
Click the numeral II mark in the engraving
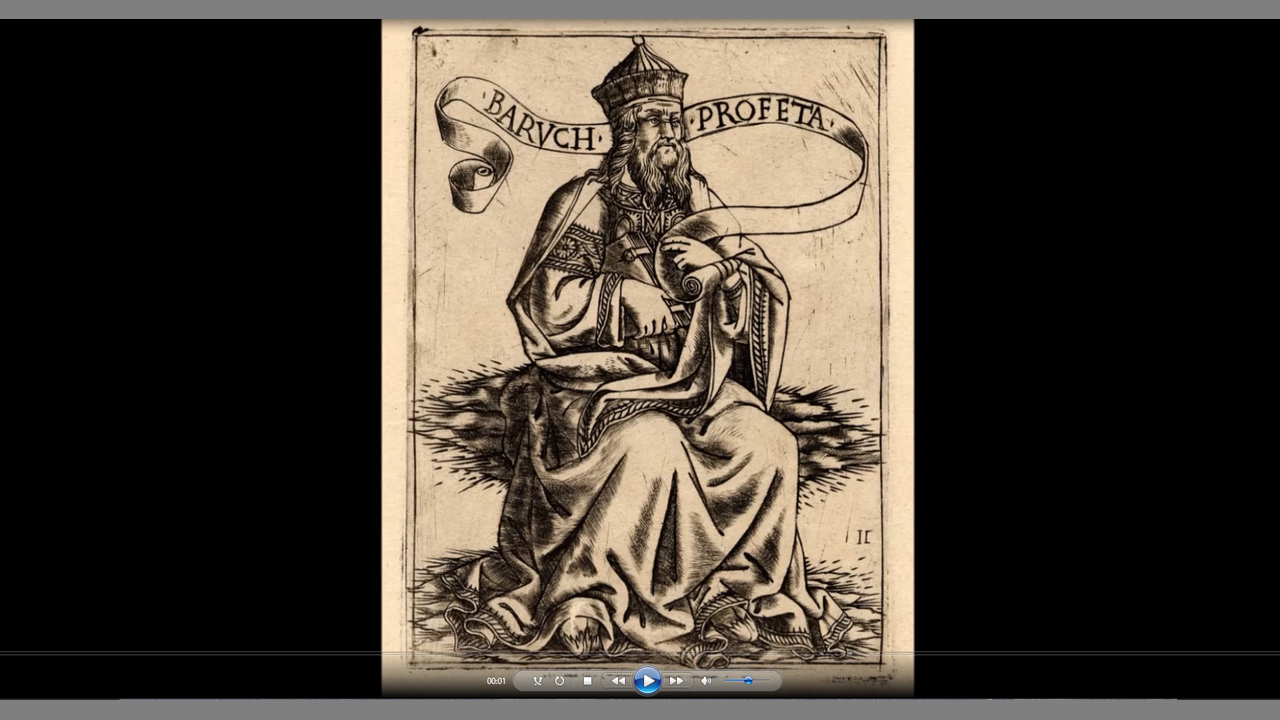[x=864, y=537]
